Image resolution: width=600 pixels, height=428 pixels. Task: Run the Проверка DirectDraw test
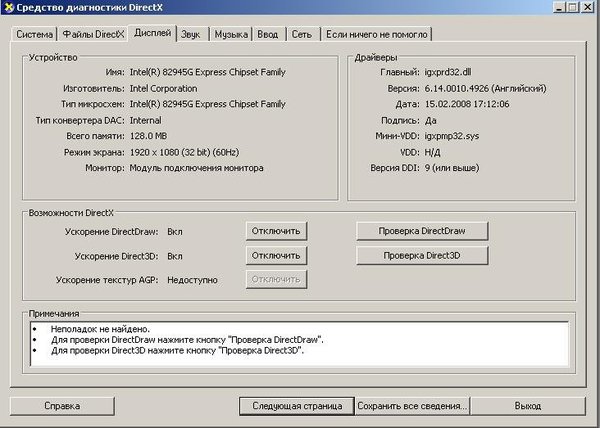pos(422,231)
